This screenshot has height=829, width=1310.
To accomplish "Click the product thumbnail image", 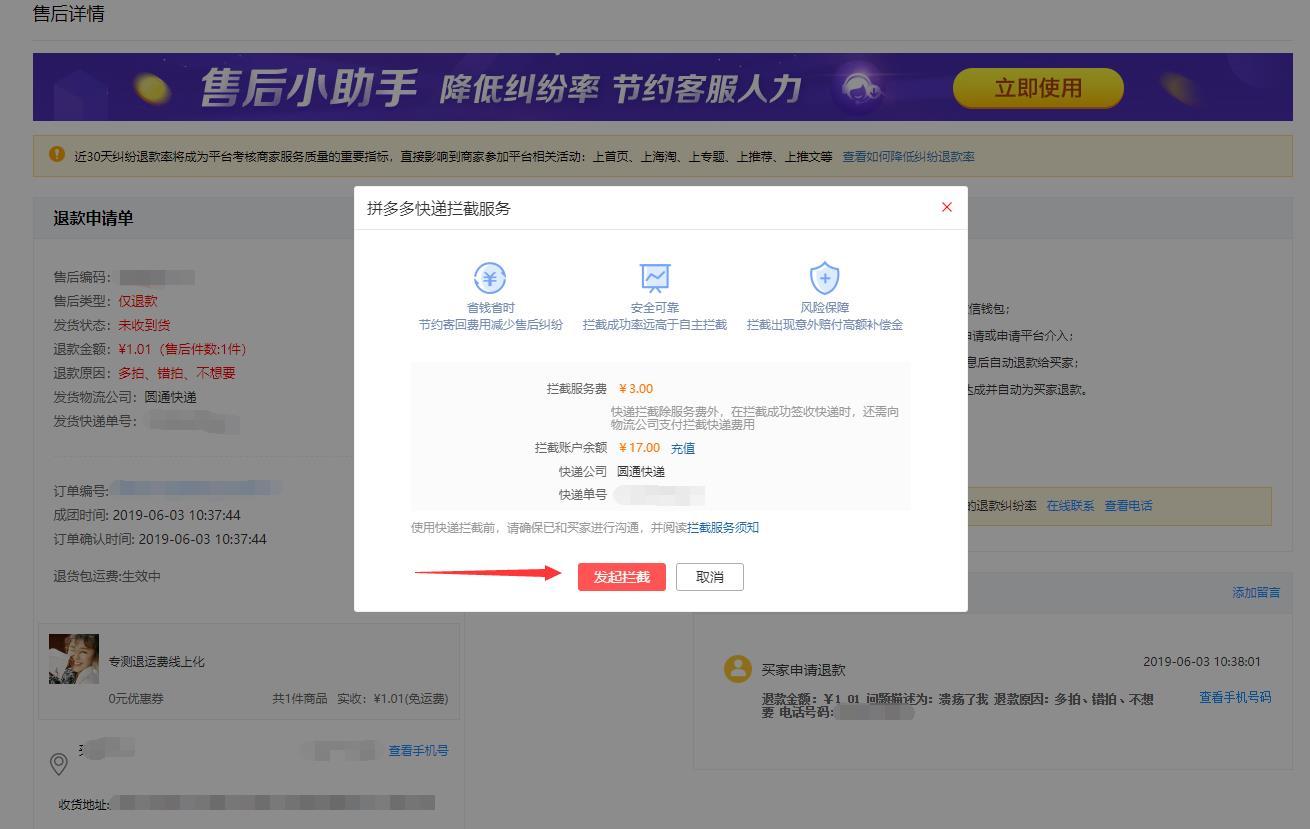I will [x=74, y=659].
